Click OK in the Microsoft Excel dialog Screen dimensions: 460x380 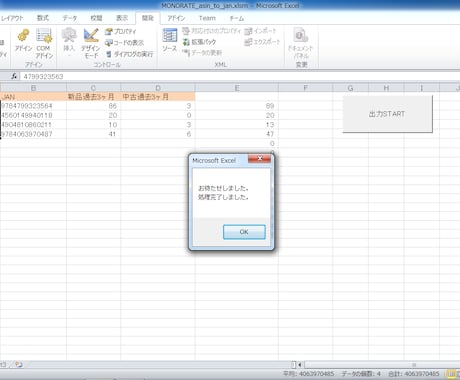point(244,232)
